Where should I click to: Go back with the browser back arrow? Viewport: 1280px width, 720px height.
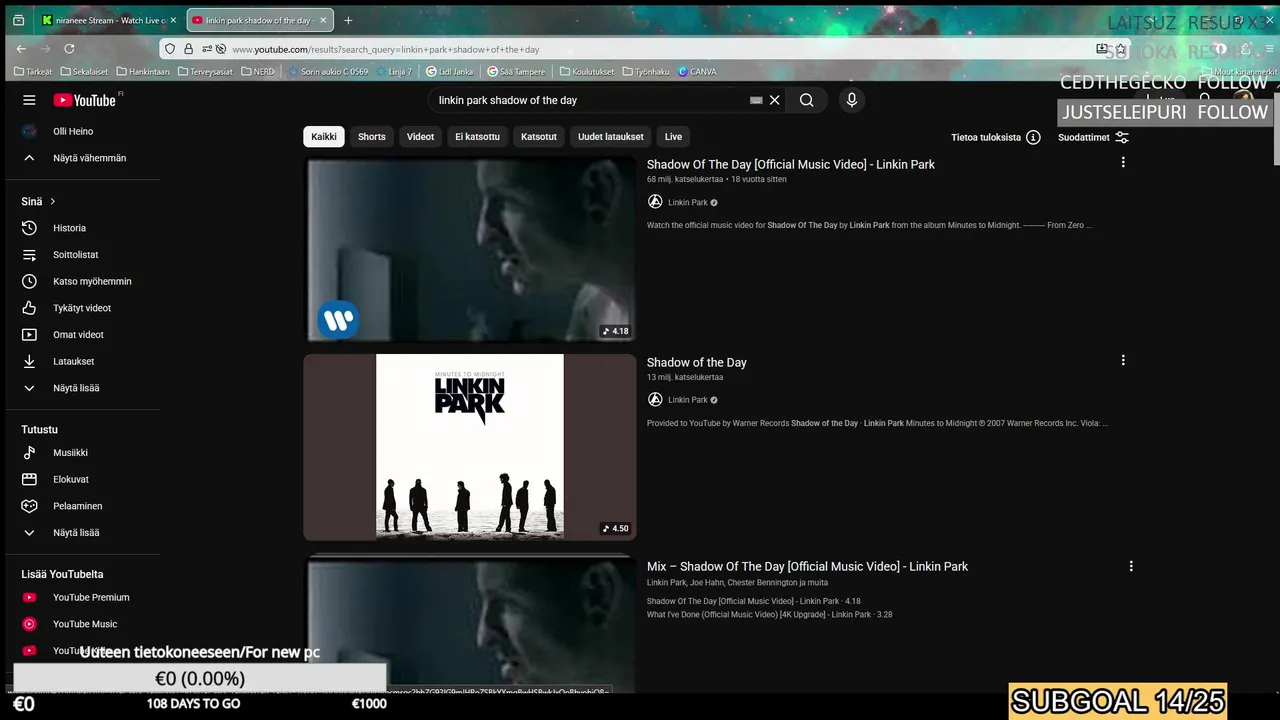pos(21,48)
